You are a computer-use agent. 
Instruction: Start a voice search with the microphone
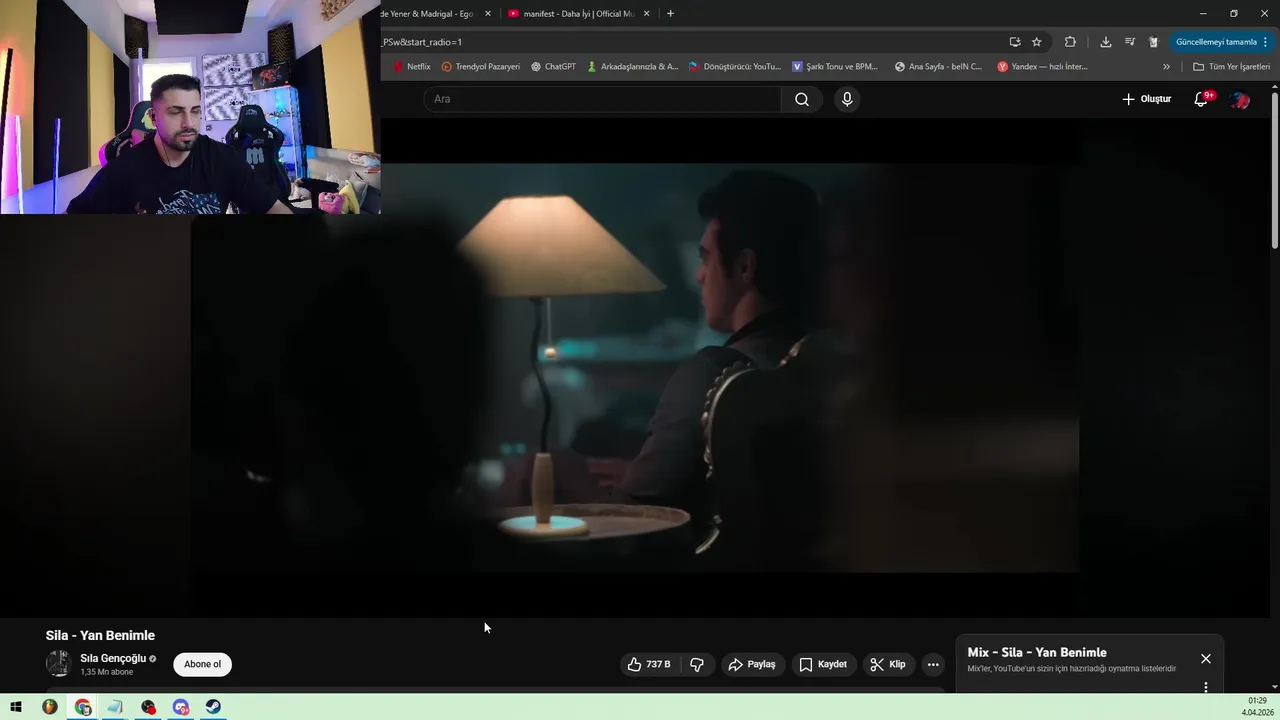coord(847,99)
